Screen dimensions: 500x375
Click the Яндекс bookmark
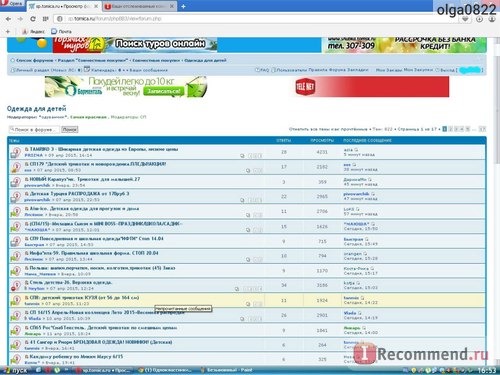pyautogui.click(x=33, y=31)
